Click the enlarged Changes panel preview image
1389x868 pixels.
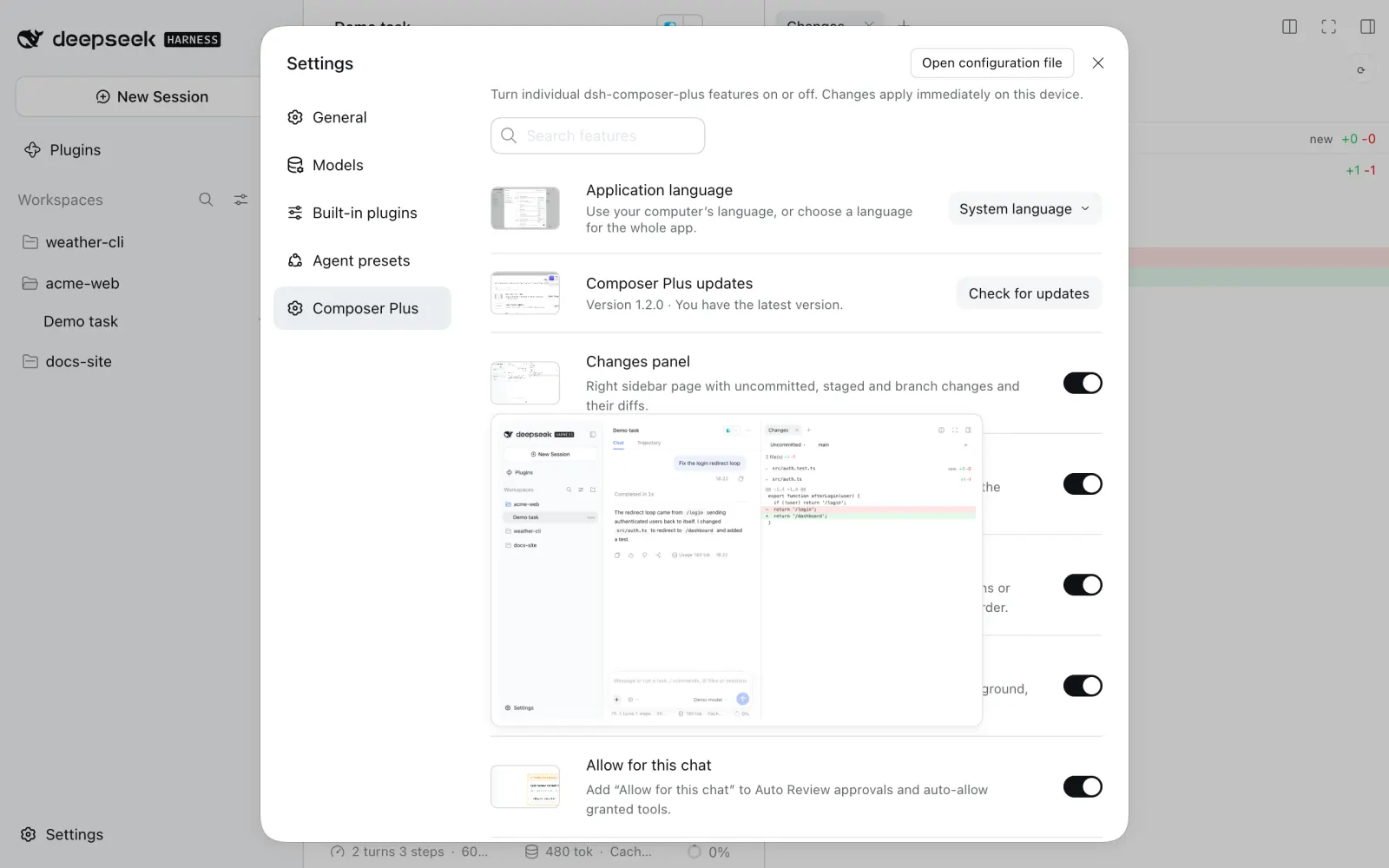(736, 570)
